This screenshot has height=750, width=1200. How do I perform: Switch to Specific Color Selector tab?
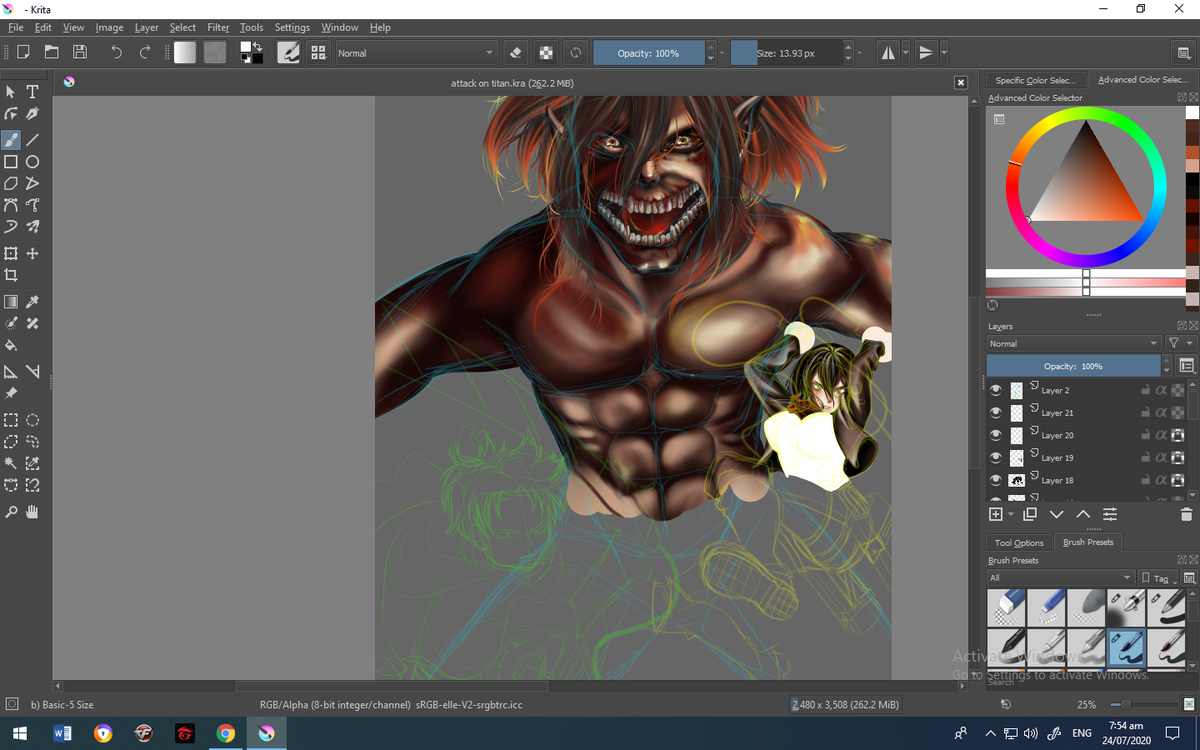click(1035, 80)
